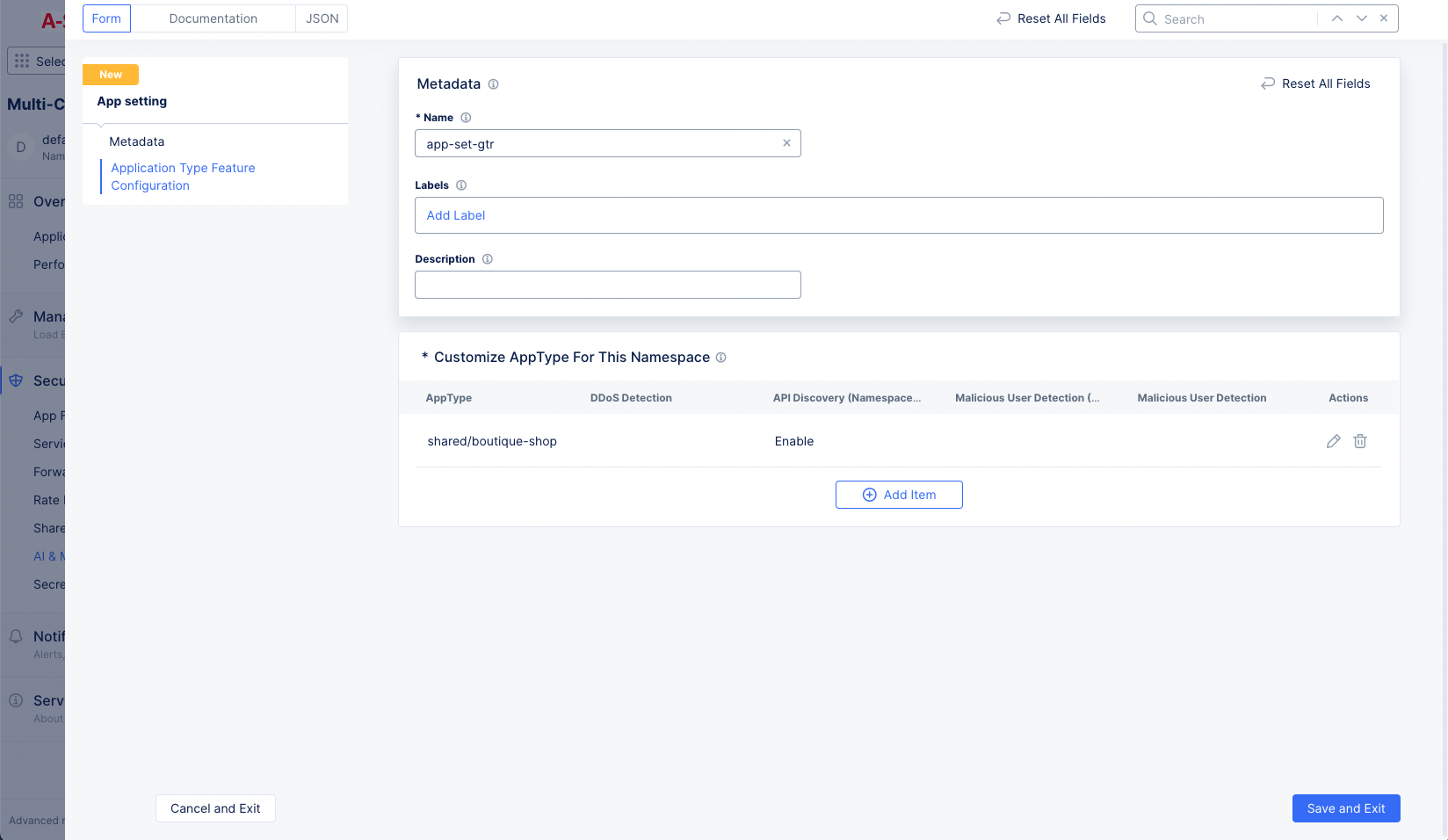Click the Add Item button
This screenshot has width=1448, height=840.
899,495
